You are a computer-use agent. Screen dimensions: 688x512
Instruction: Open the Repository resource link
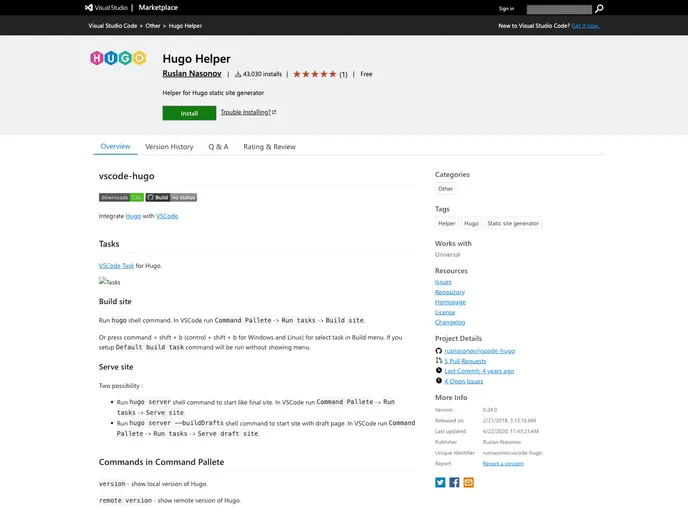(x=450, y=292)
